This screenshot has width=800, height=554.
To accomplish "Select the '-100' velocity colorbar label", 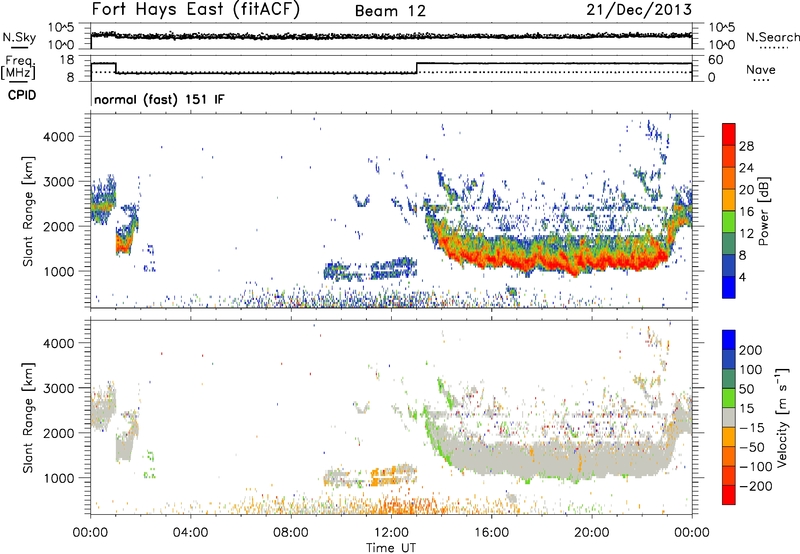I will click(x=756, y=467).
